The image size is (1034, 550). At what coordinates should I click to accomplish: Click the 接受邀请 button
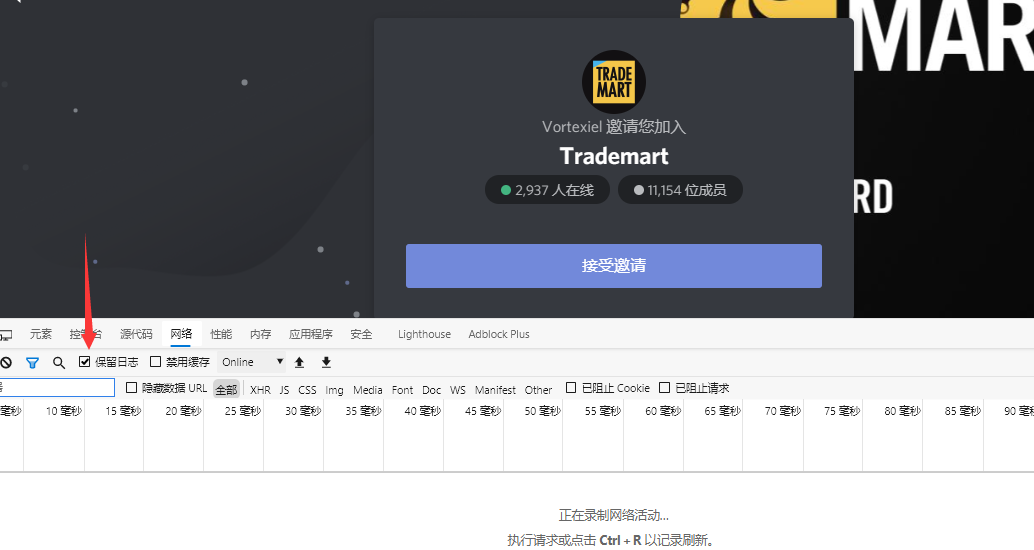tap(614, 266)
